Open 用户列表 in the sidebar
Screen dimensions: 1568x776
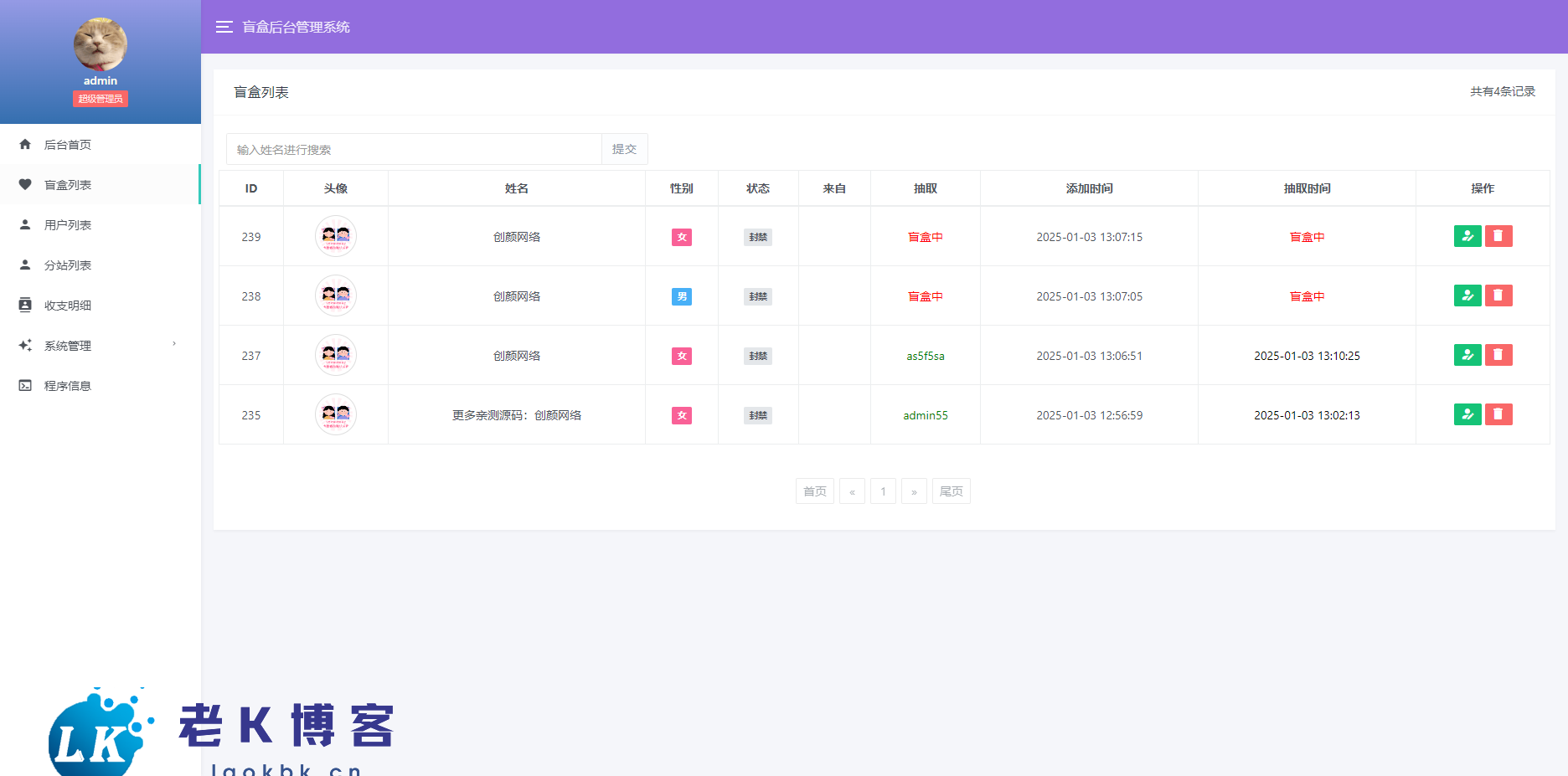point(68,225)
